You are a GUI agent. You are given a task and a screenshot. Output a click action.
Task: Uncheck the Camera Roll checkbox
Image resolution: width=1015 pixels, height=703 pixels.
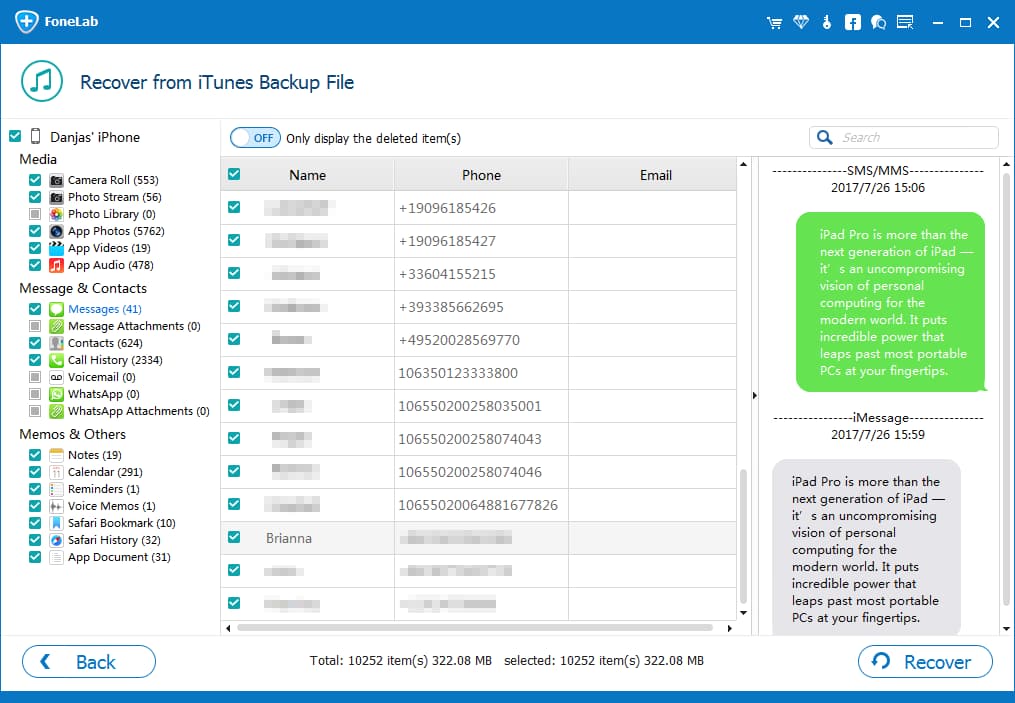[x=35, y=180]
